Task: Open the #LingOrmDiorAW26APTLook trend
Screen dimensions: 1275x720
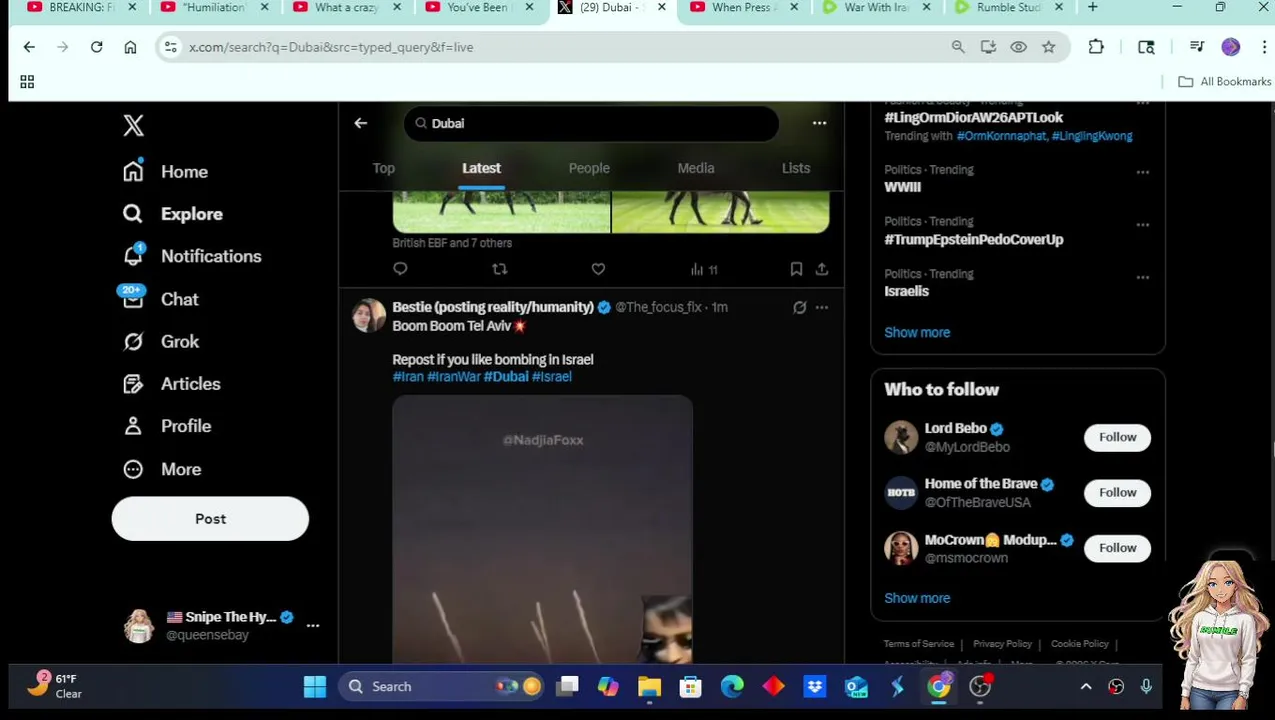Action: (x=973, y=118)
